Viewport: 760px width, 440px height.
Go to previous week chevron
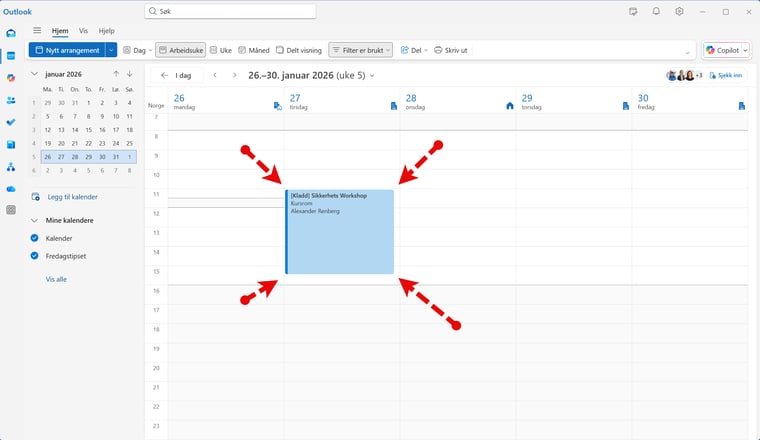(215, 75)
